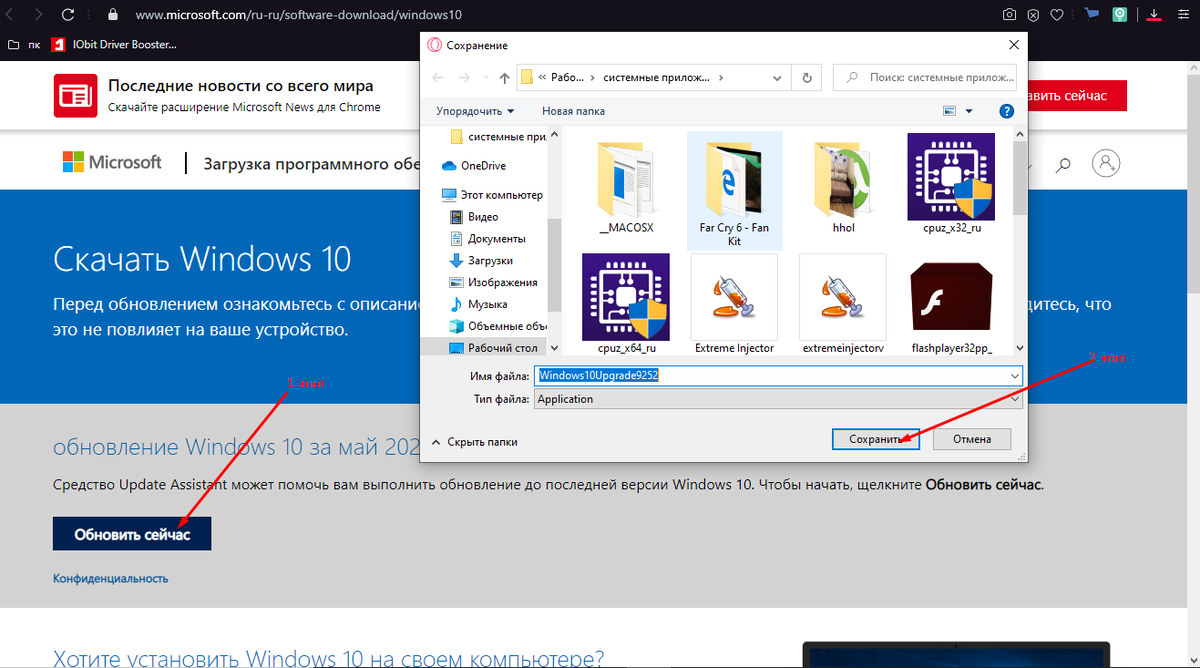Open the account profile icon on webpage

click(1104, 162)
